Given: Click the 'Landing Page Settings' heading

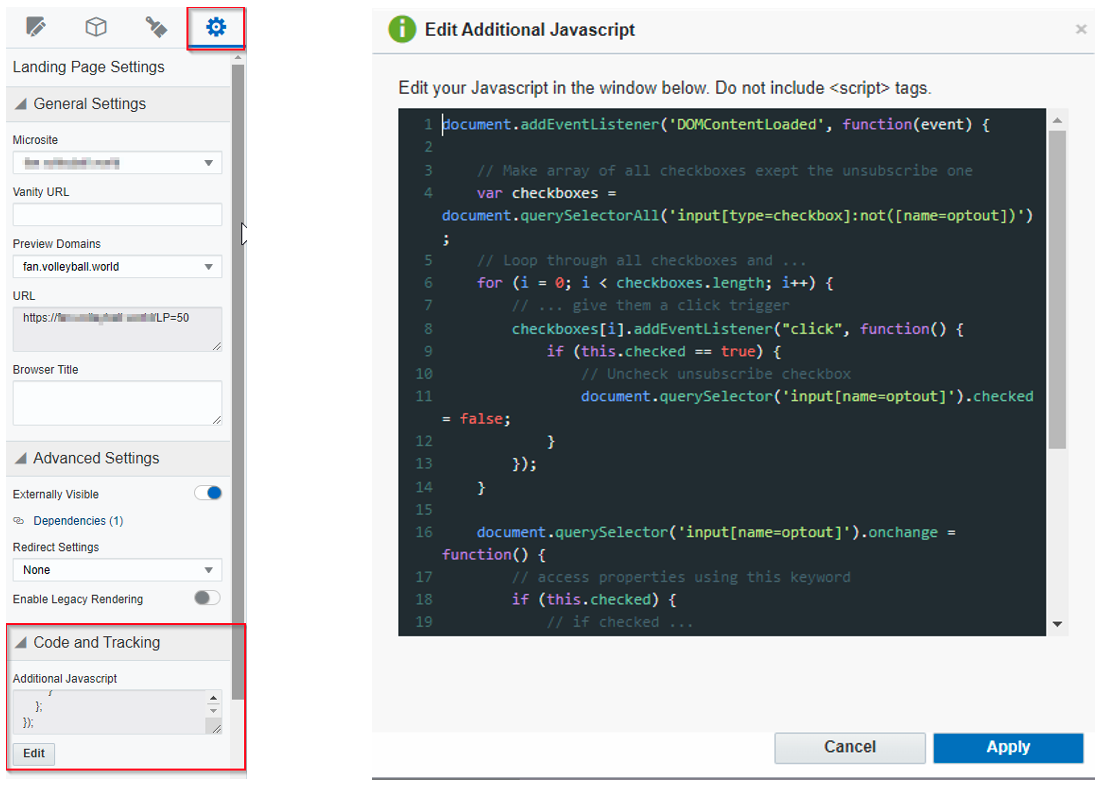Looking at the screenshot, I should [x=89, y=67].
